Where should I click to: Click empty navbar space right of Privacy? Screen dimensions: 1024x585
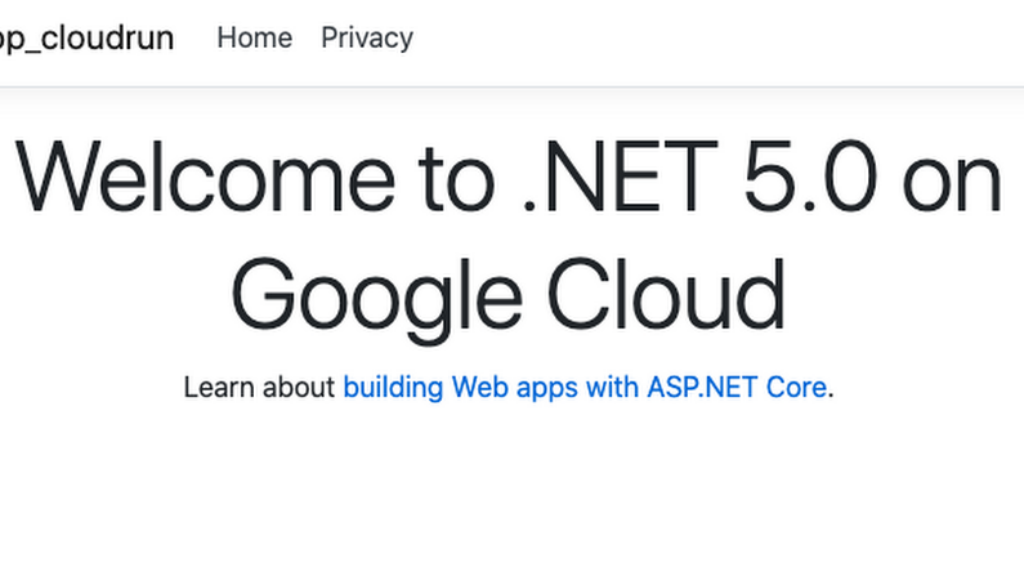700,38
